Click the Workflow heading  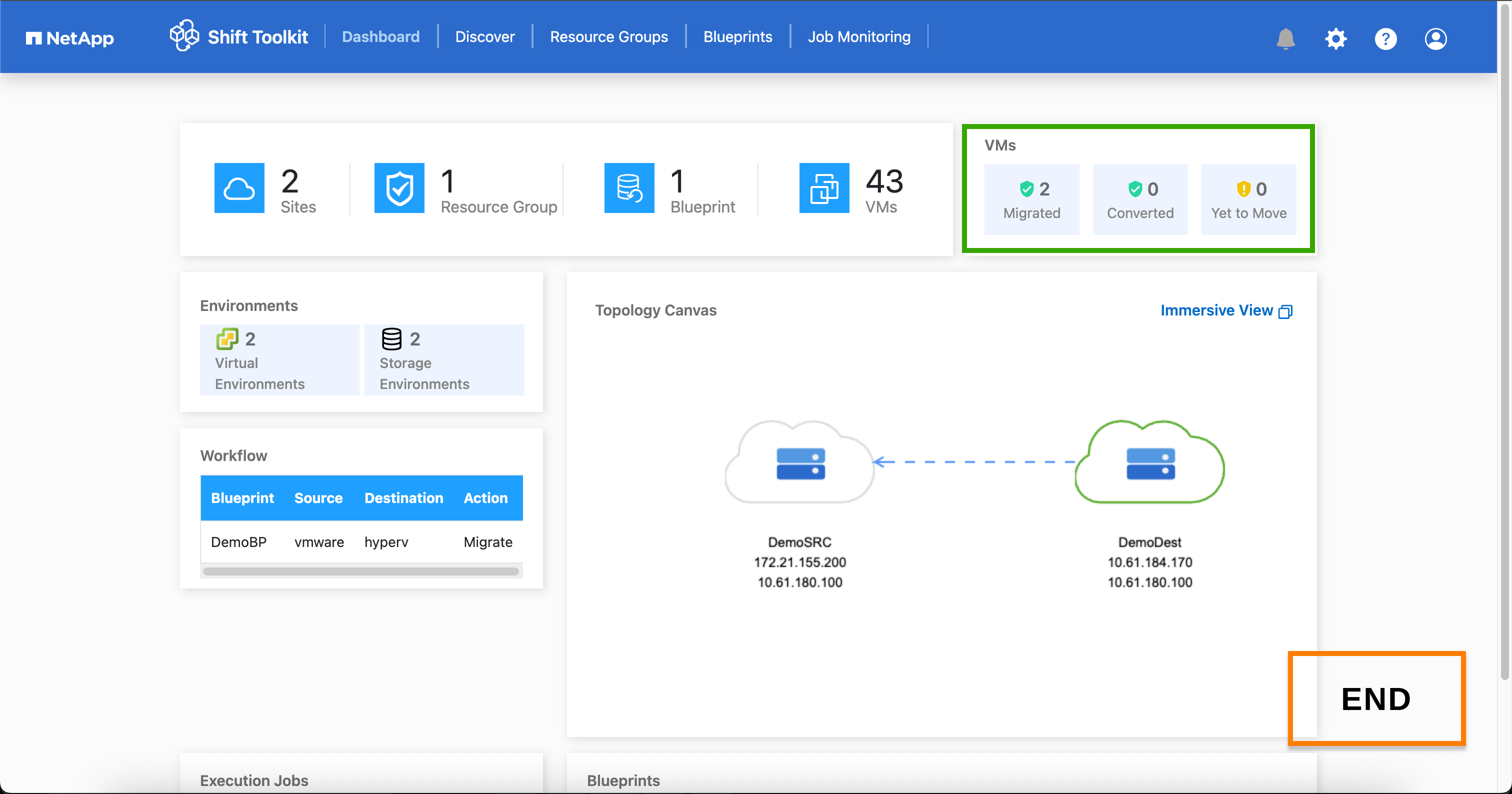(233, 455)
